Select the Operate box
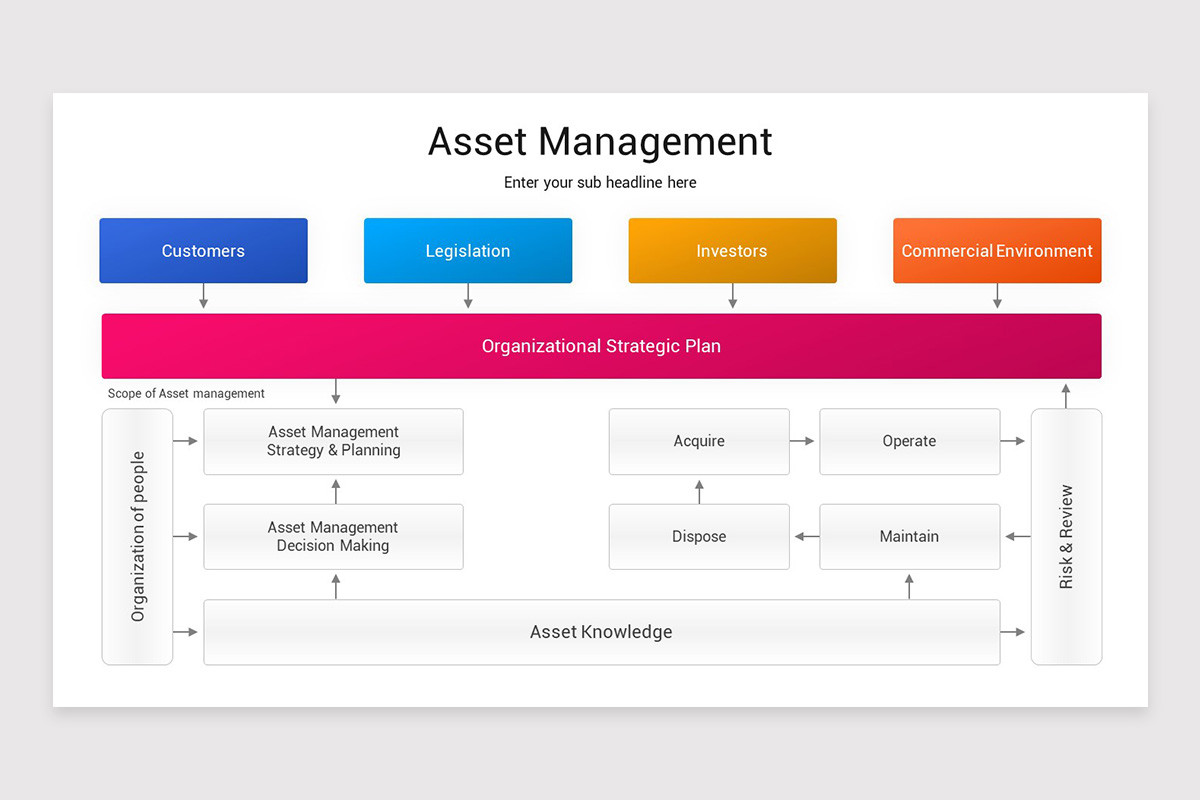This screenshot has height=800, width=1200. click(x=909, y=441)
